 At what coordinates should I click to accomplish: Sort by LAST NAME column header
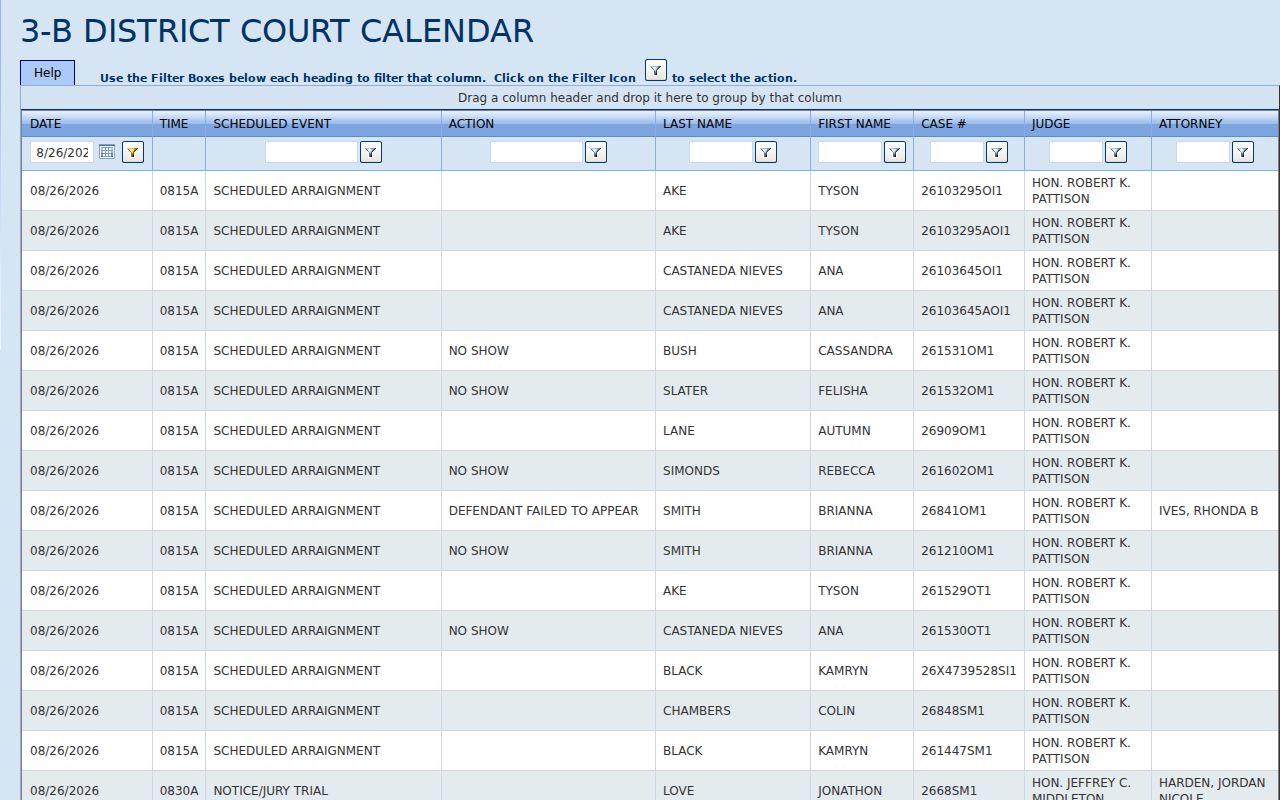point(697,124)
